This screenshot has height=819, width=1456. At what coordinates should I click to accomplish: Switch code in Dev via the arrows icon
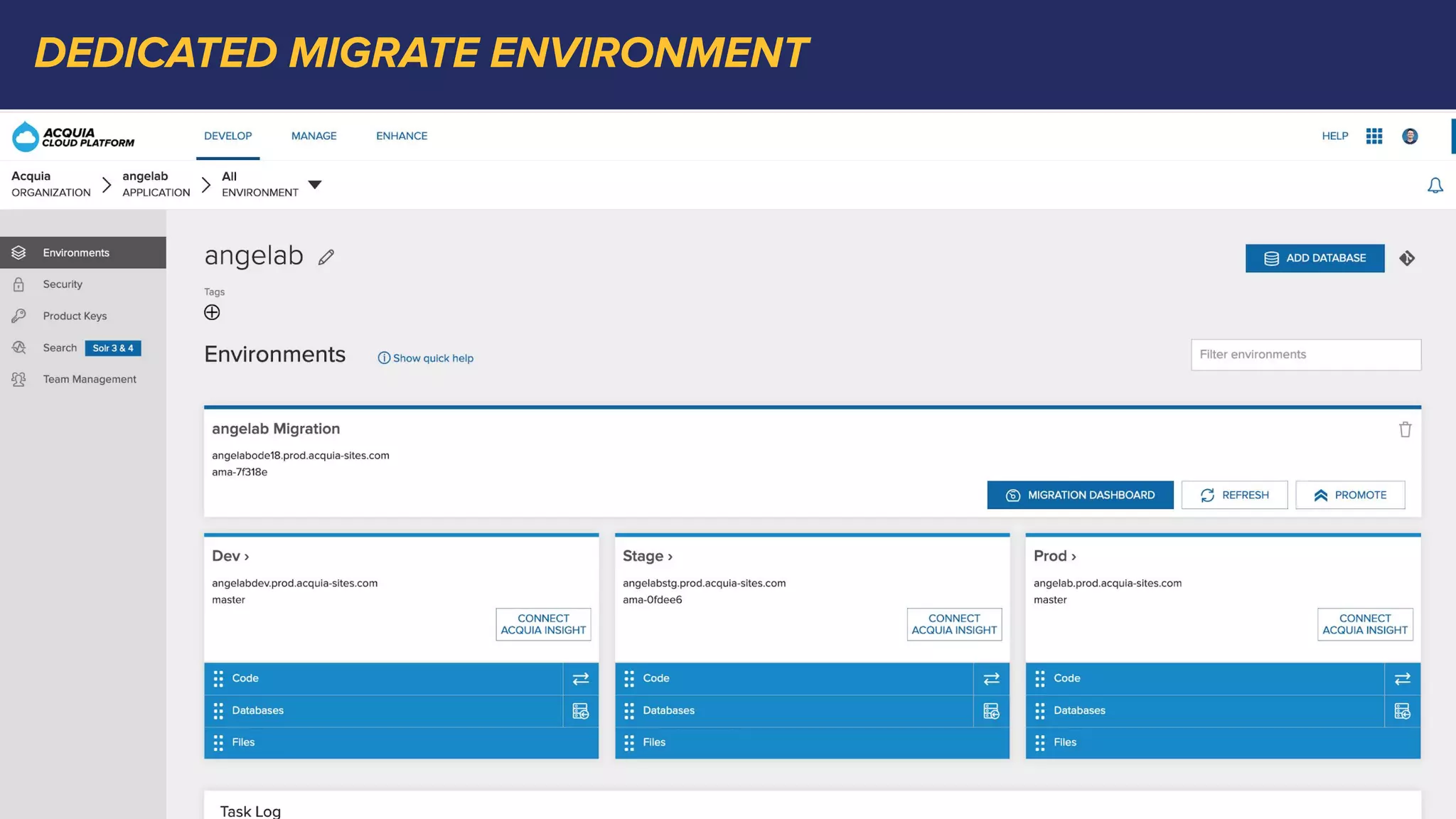click(581, 679)
